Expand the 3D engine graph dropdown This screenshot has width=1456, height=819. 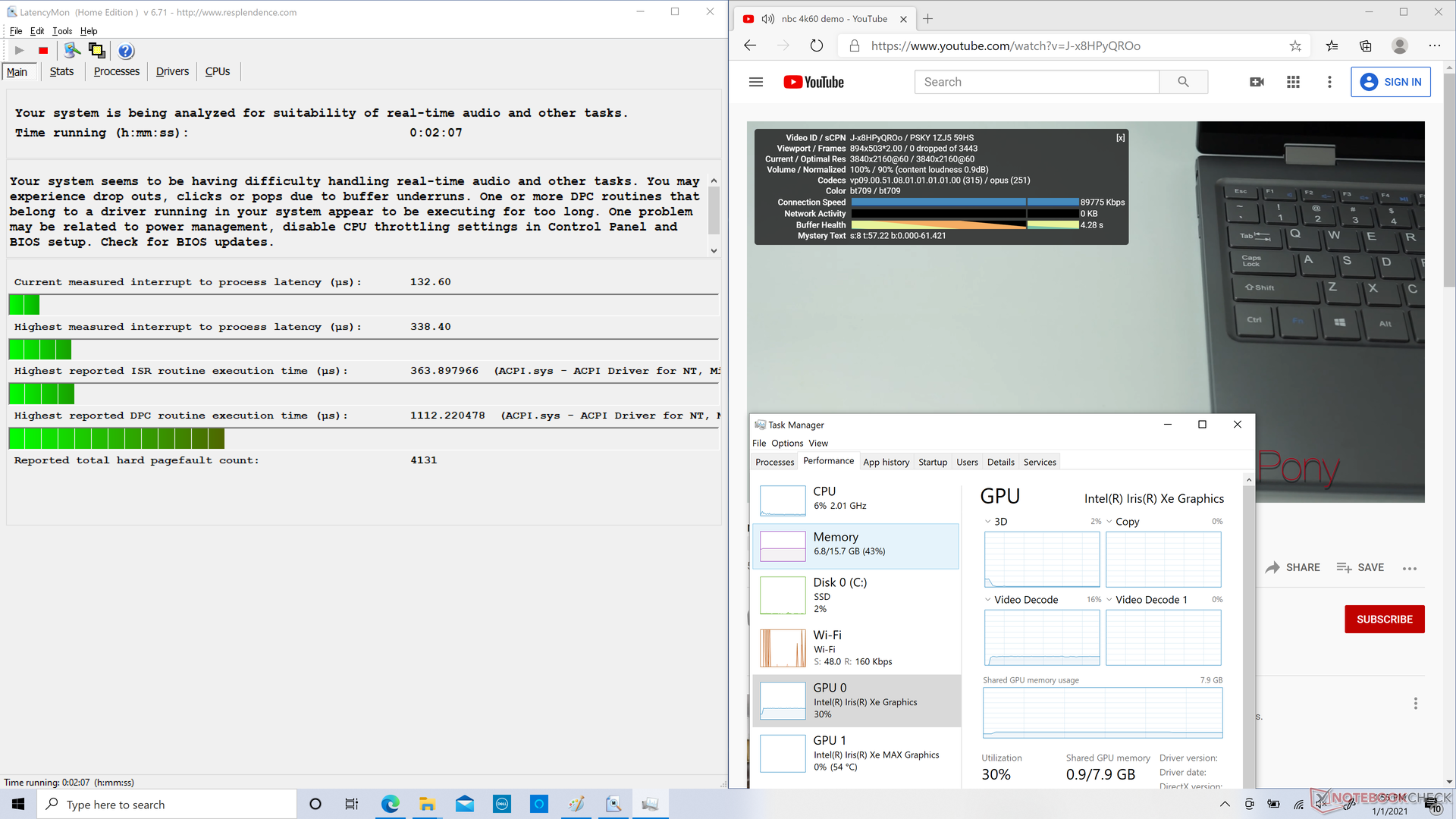tap(987, 522)
